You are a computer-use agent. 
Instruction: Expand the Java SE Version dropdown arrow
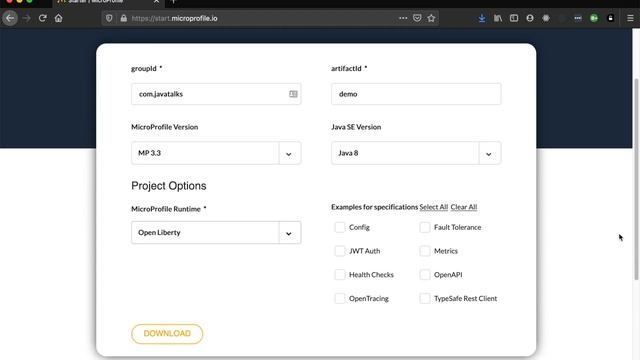[489, 153]
